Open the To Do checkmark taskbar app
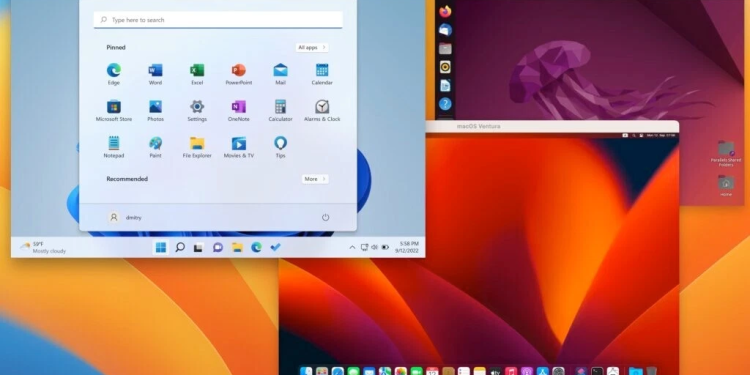The height and width of the screenshot is (375, 750). [x=275, y=247]
